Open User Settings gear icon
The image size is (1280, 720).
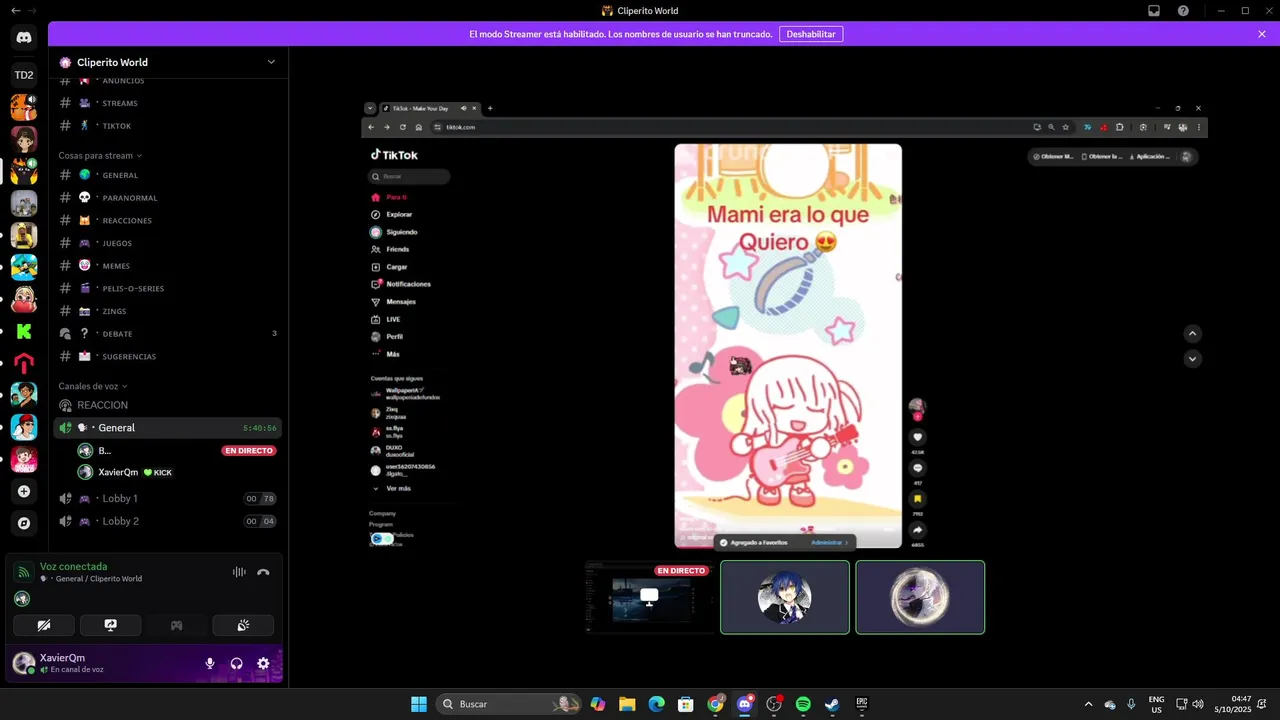point(263,663)
